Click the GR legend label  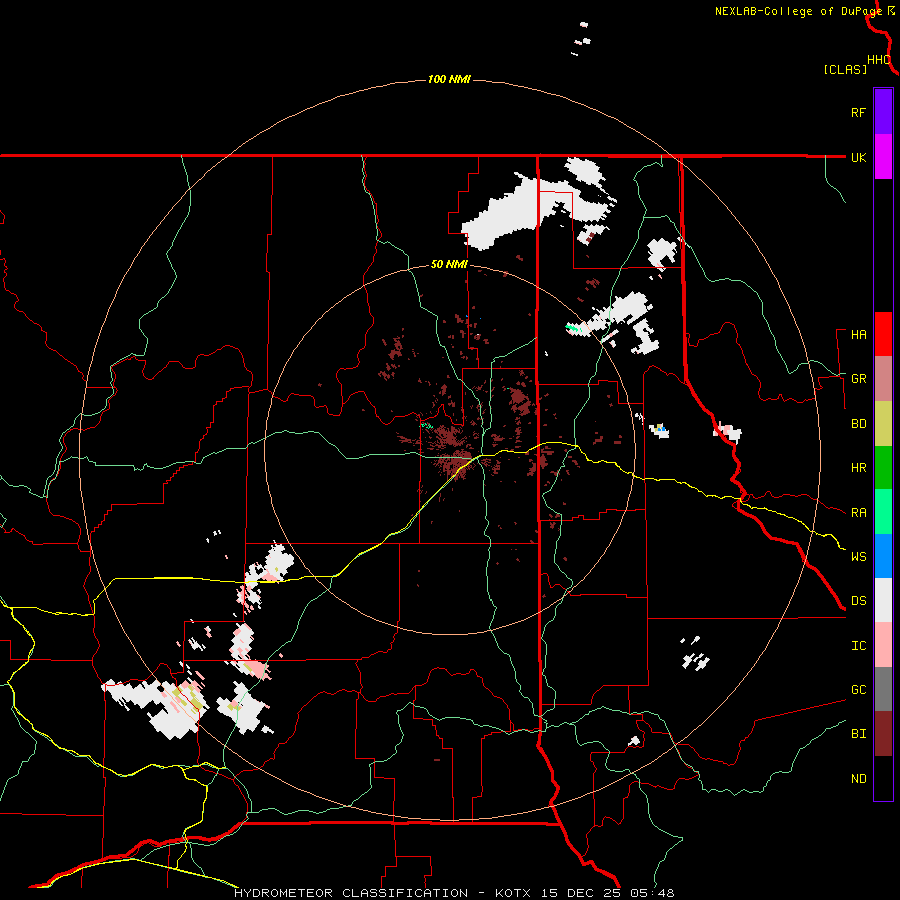pos(858,379)
